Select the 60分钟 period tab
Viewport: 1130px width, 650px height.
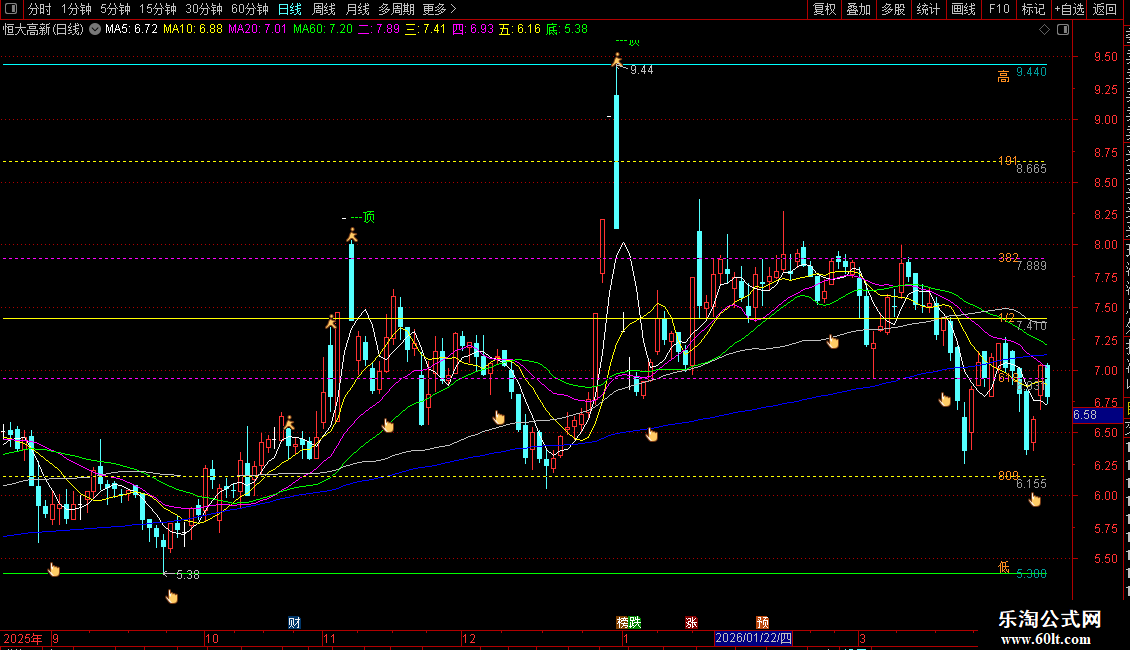(x=249, y=9)
